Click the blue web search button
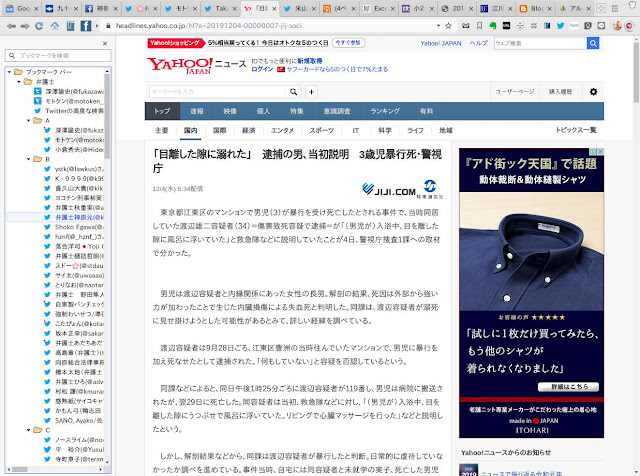640x476 pixels. [x=593, y=43]
